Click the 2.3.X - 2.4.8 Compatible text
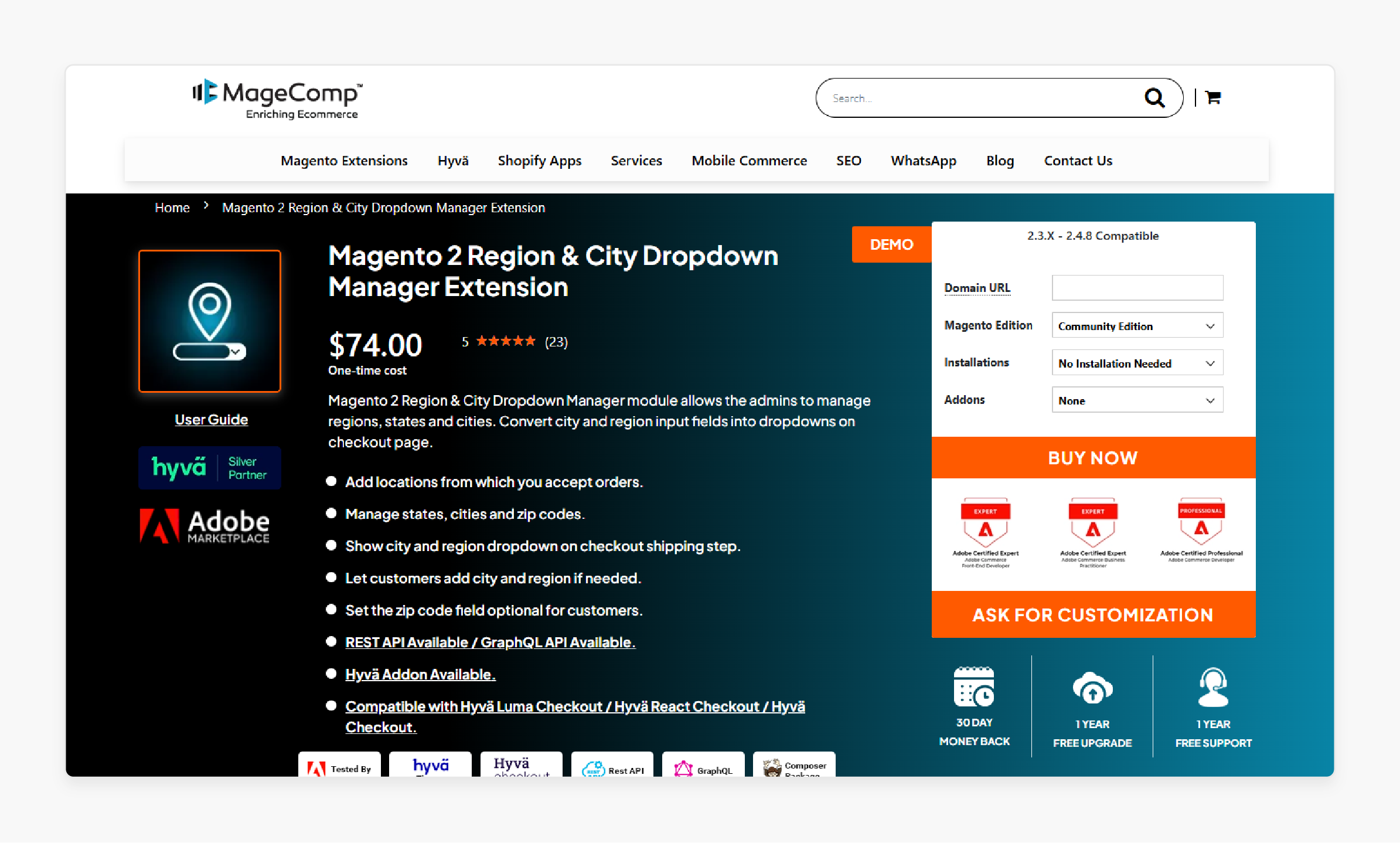This screenshot has height=843, width=1400. 1093,236
